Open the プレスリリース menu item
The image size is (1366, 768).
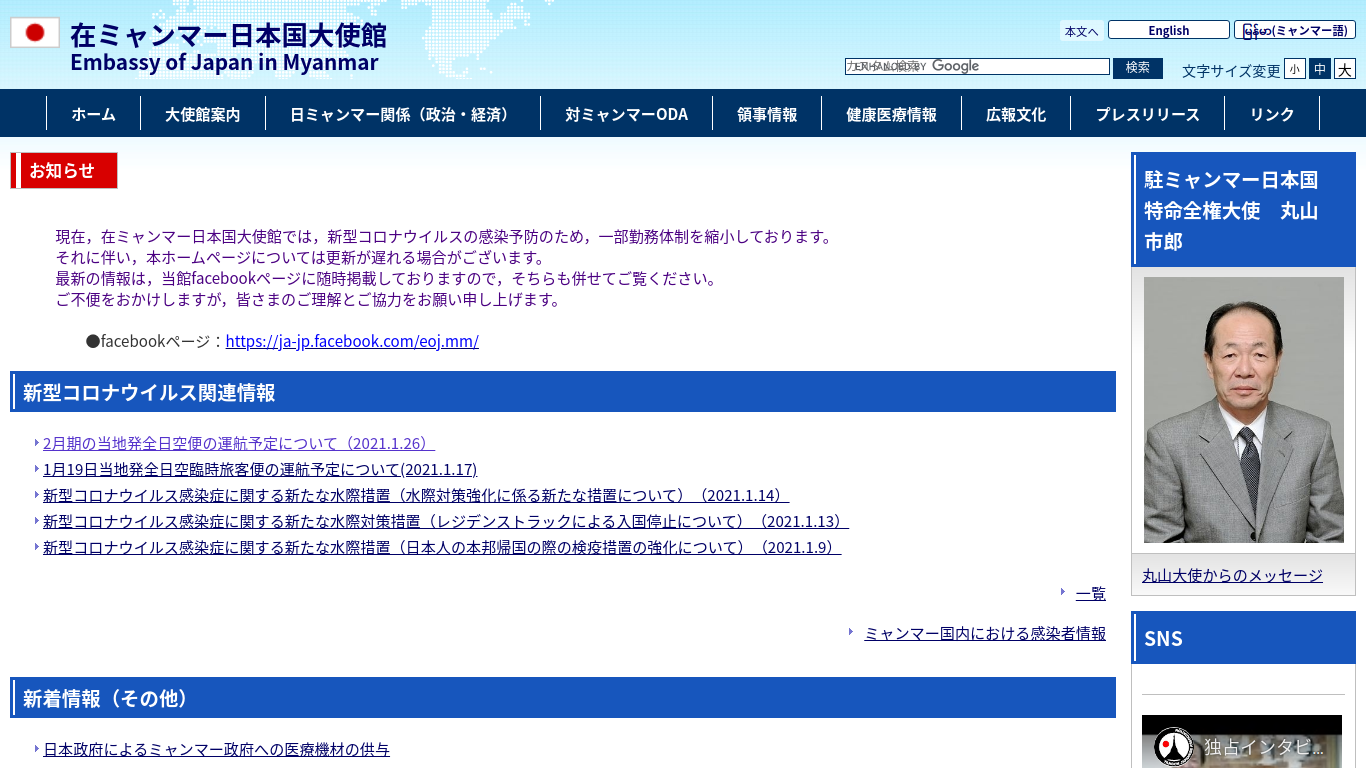pyautogui.click(x=1147, y=114)
